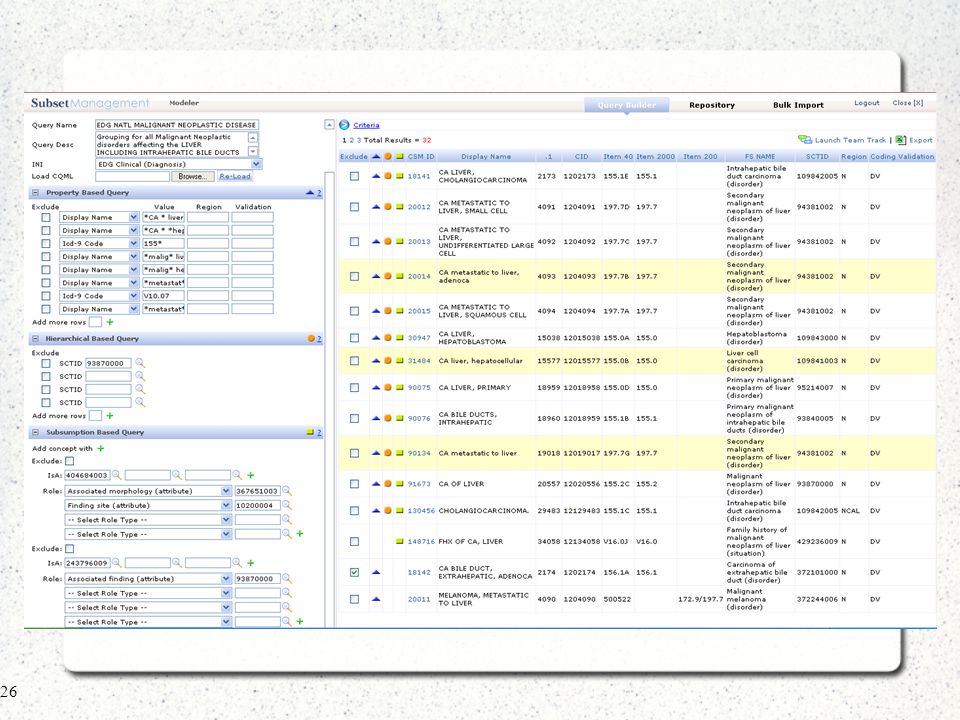This screenshot has width=960, height=720.
Task: Click the green plus next to Add concept with
Action: point(101,449)
